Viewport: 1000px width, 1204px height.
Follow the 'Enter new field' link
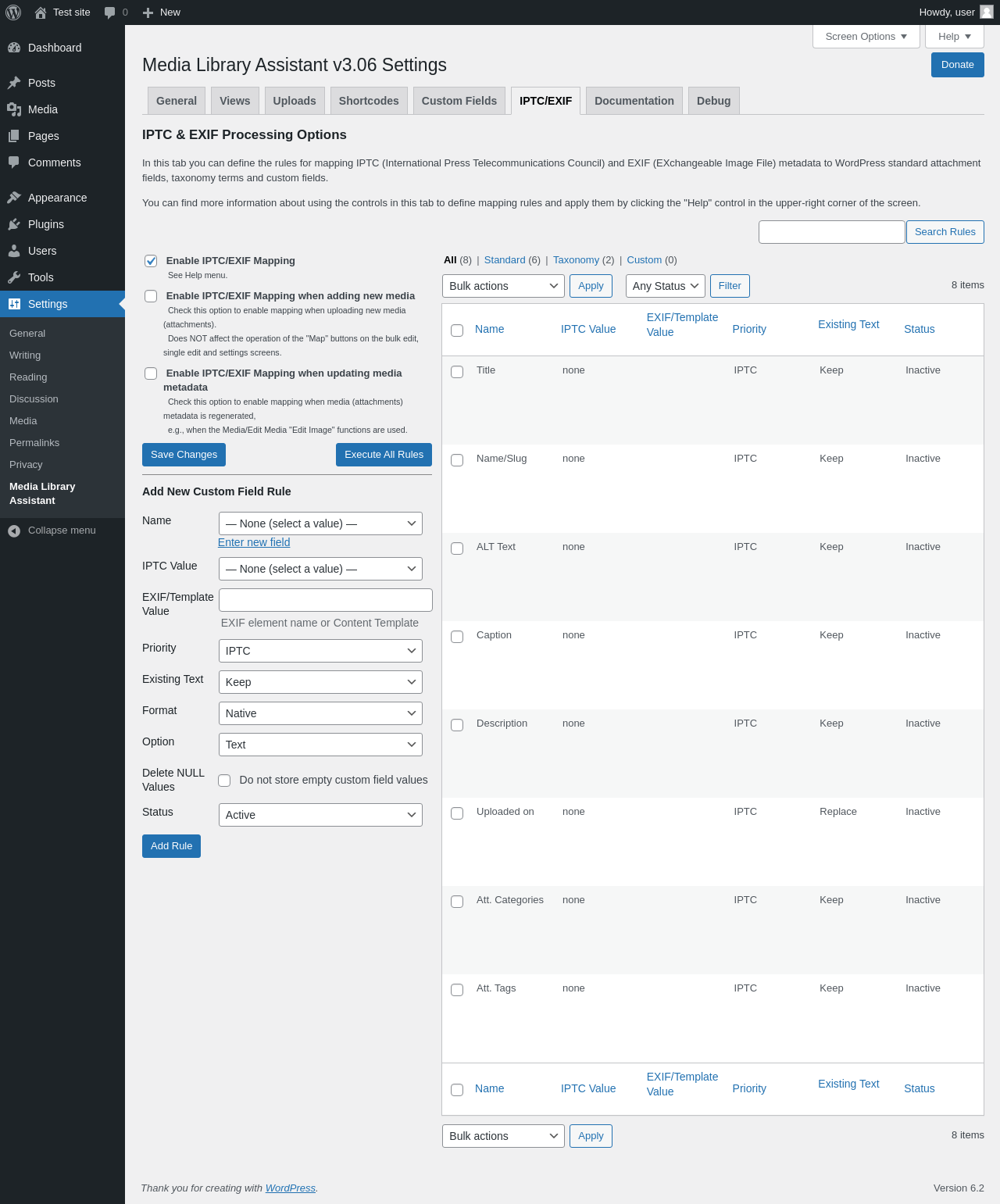pos(254,542)
